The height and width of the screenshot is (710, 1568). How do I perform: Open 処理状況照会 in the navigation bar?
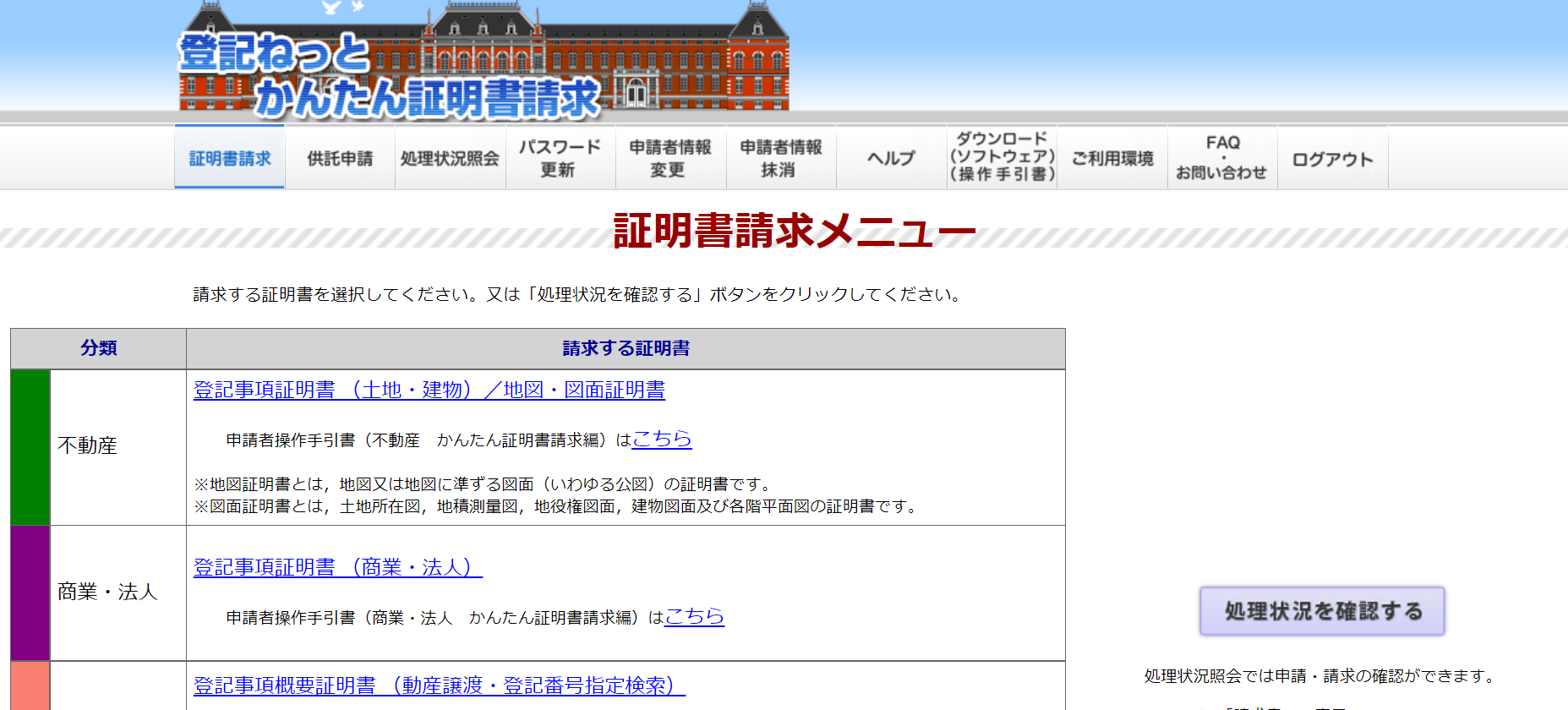click(x=450, y=158)
